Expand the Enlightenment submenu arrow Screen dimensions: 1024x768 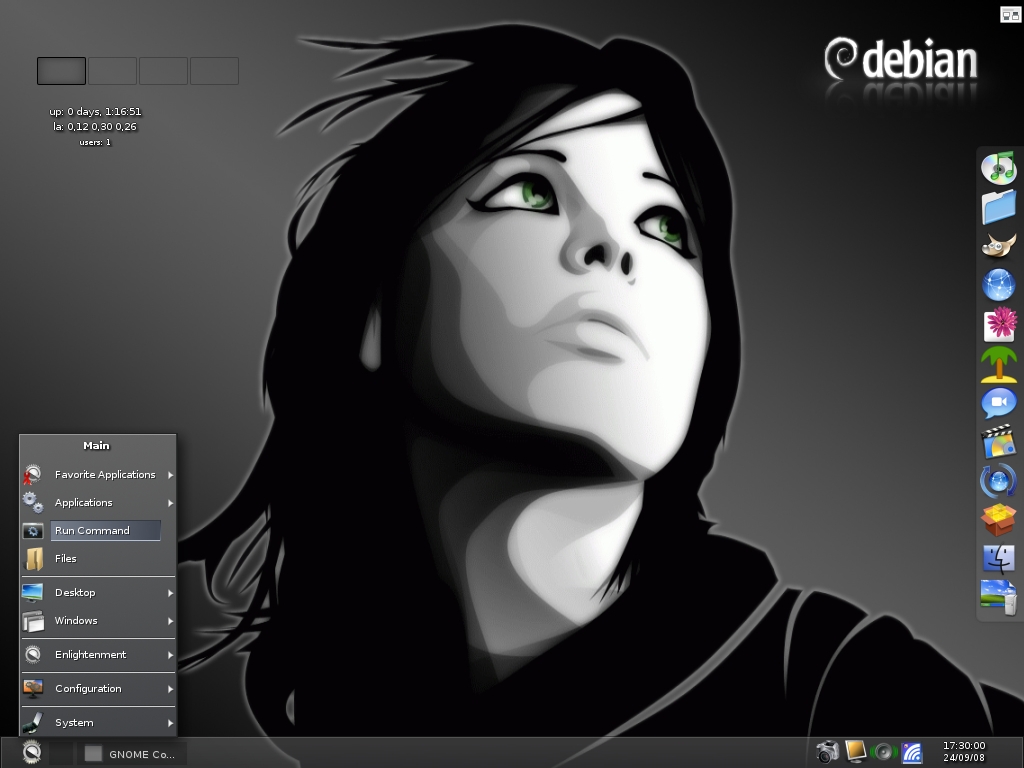[170, 655]
